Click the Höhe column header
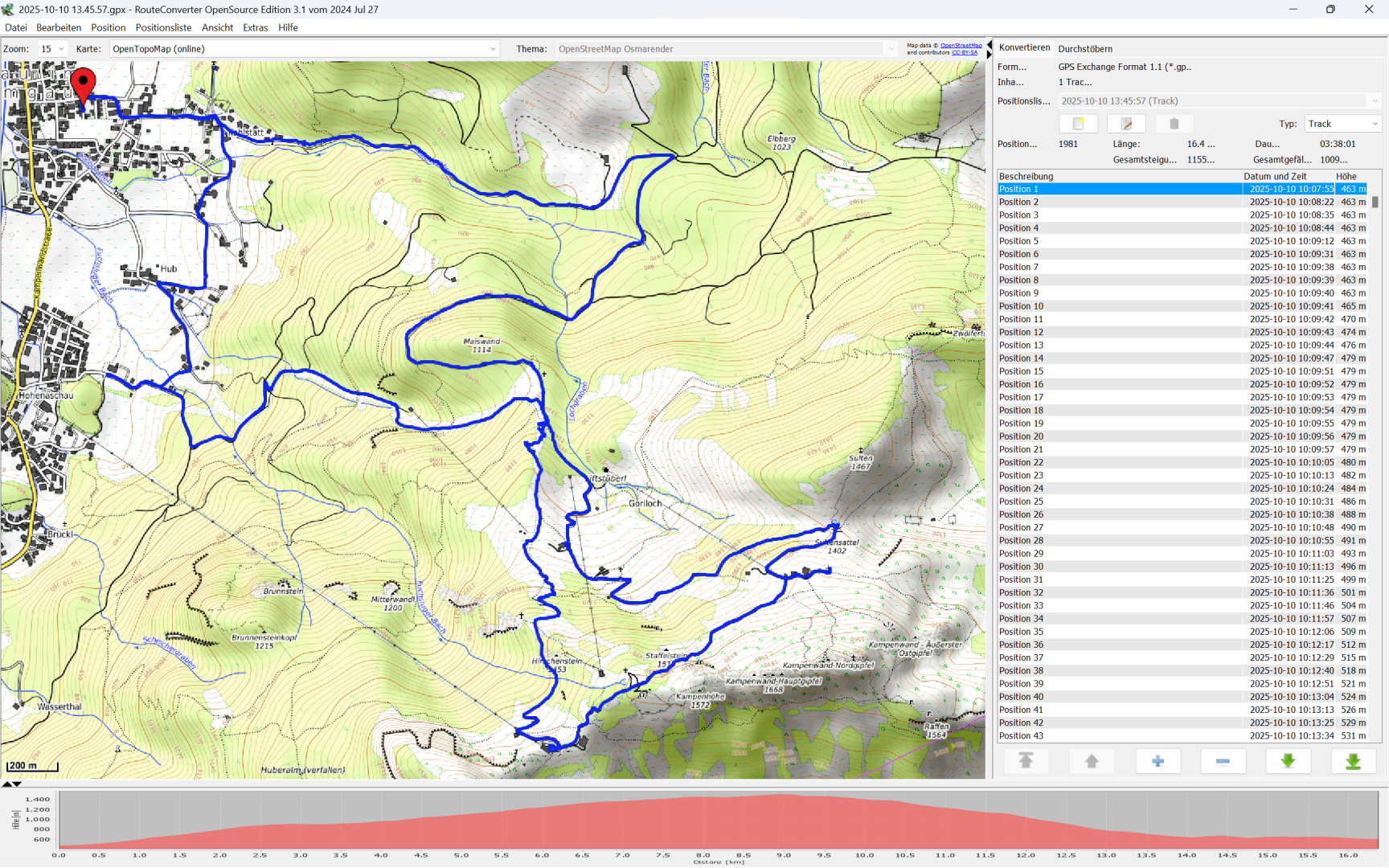This screenshot has width=1389, height=868. point(1346,176)
